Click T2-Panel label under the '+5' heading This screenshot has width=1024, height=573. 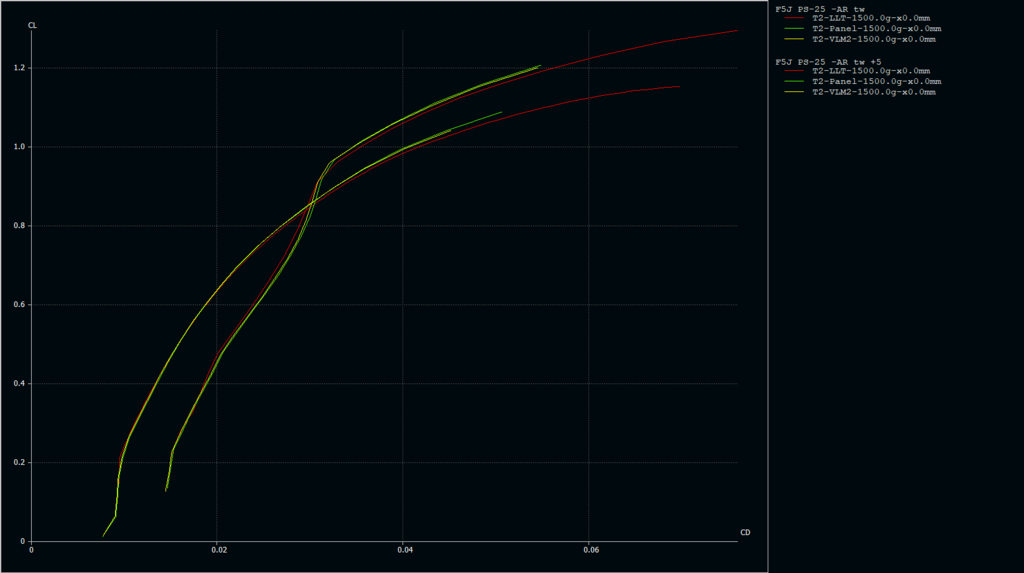point(876,81)
